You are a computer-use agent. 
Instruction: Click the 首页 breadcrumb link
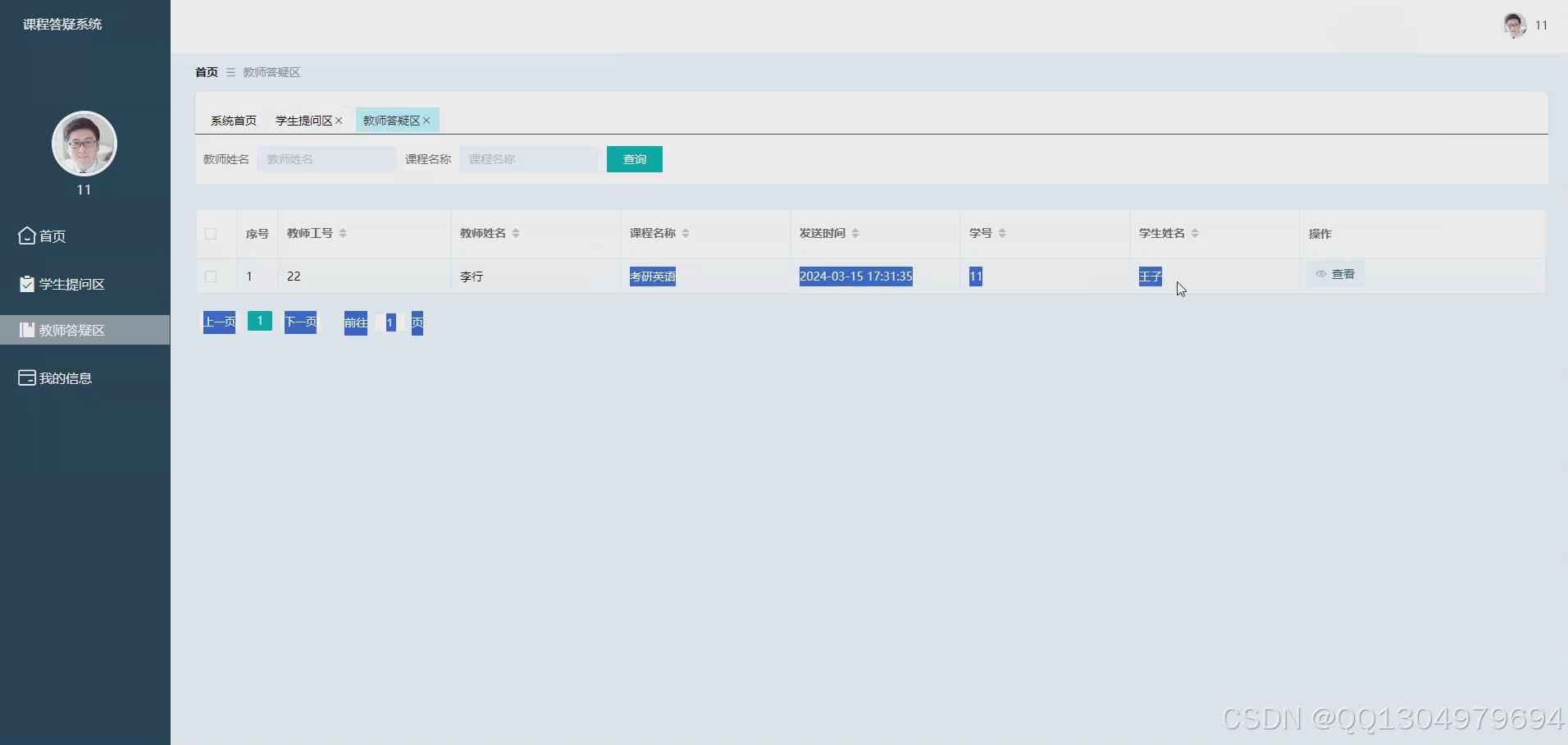pos(207,72)
